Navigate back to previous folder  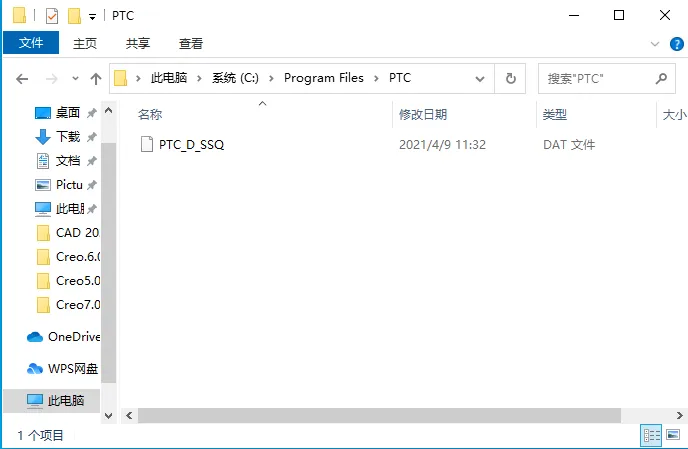tap(22, 79)
